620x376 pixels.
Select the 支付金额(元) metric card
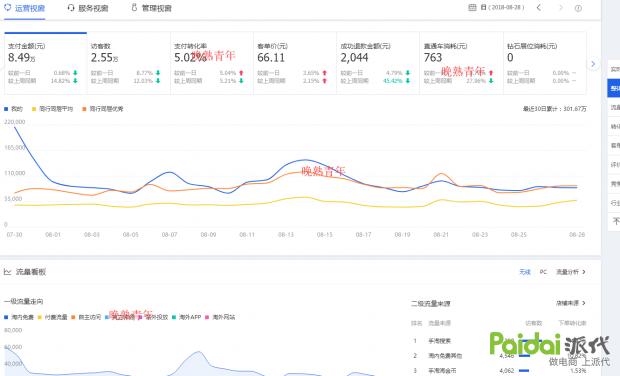point(45,63)
